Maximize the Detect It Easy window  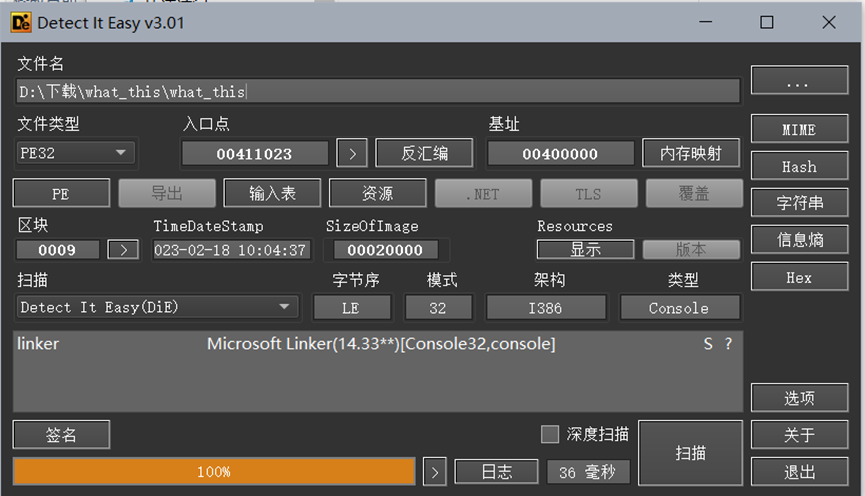(x=767, y=22)
